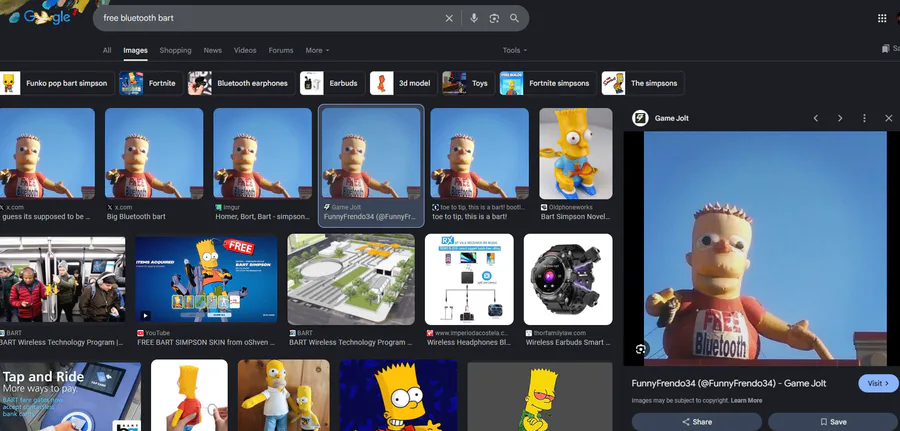Image resolution: width=900 pixels, height=431 pixels.
Task: Open Oldphoneworks Bart Simpson Novelty image
Action: (x=576, y=153)
